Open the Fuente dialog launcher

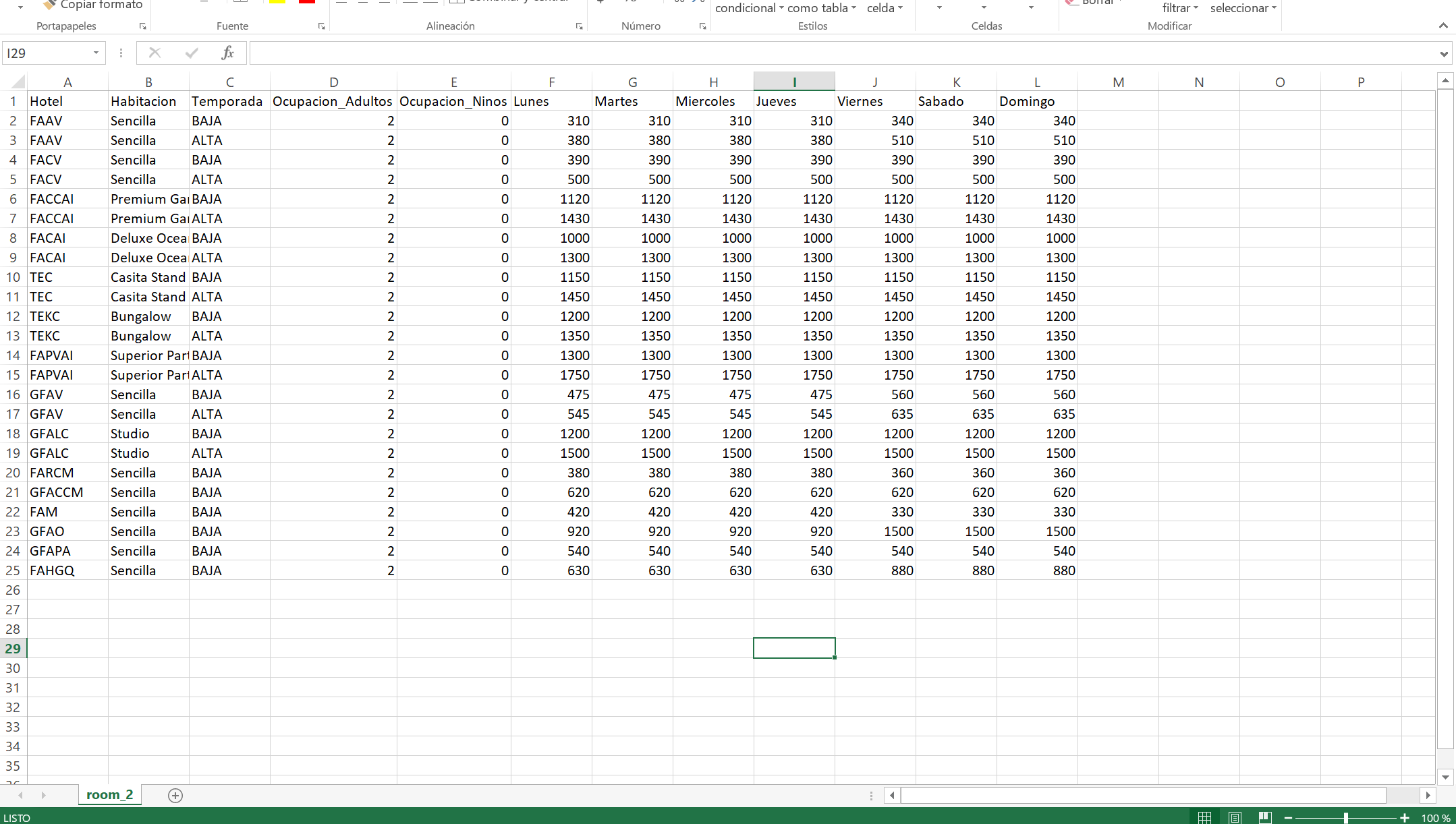pos(321,26)
